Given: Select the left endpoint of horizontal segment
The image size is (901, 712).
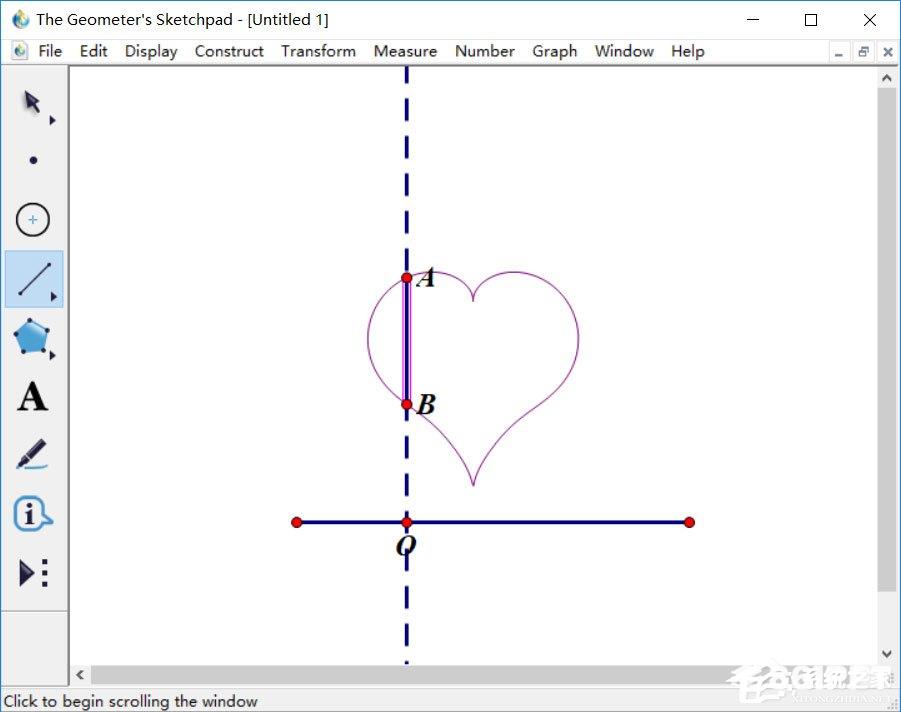Looking at the screenshot, I should 297,522.
